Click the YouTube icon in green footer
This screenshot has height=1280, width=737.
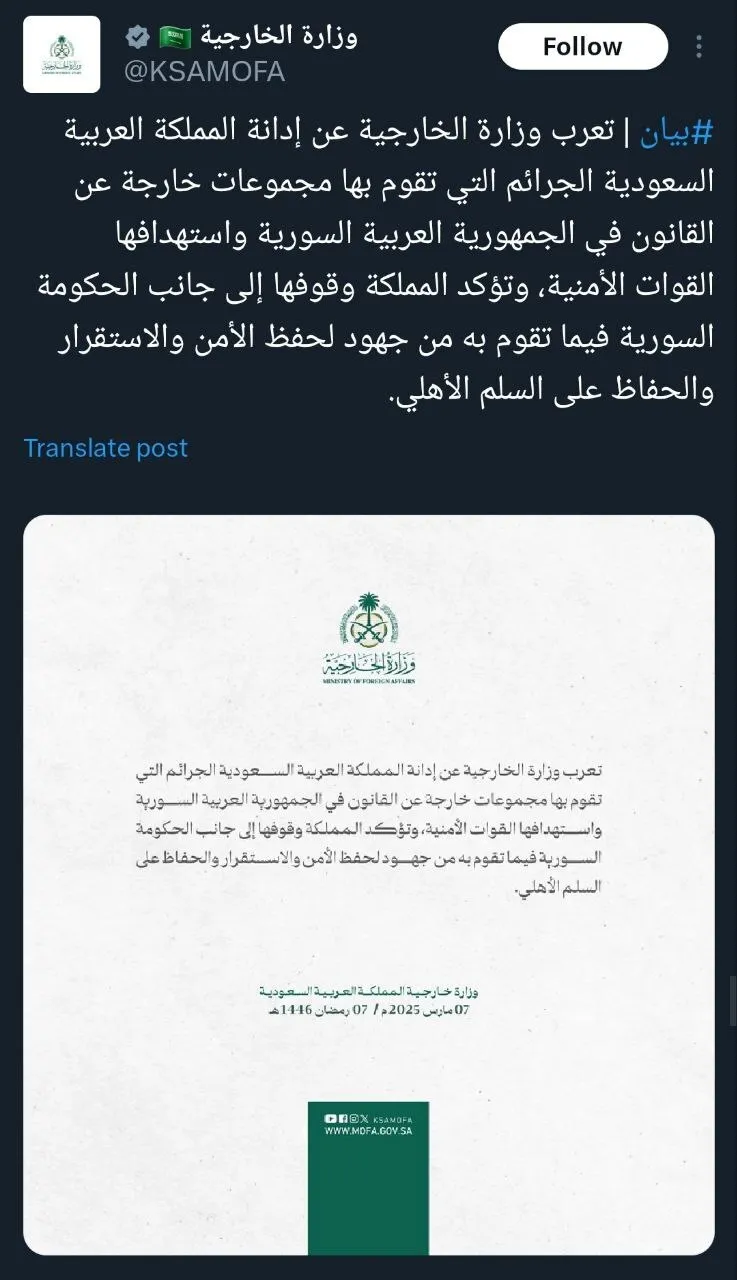[330, 1118]
